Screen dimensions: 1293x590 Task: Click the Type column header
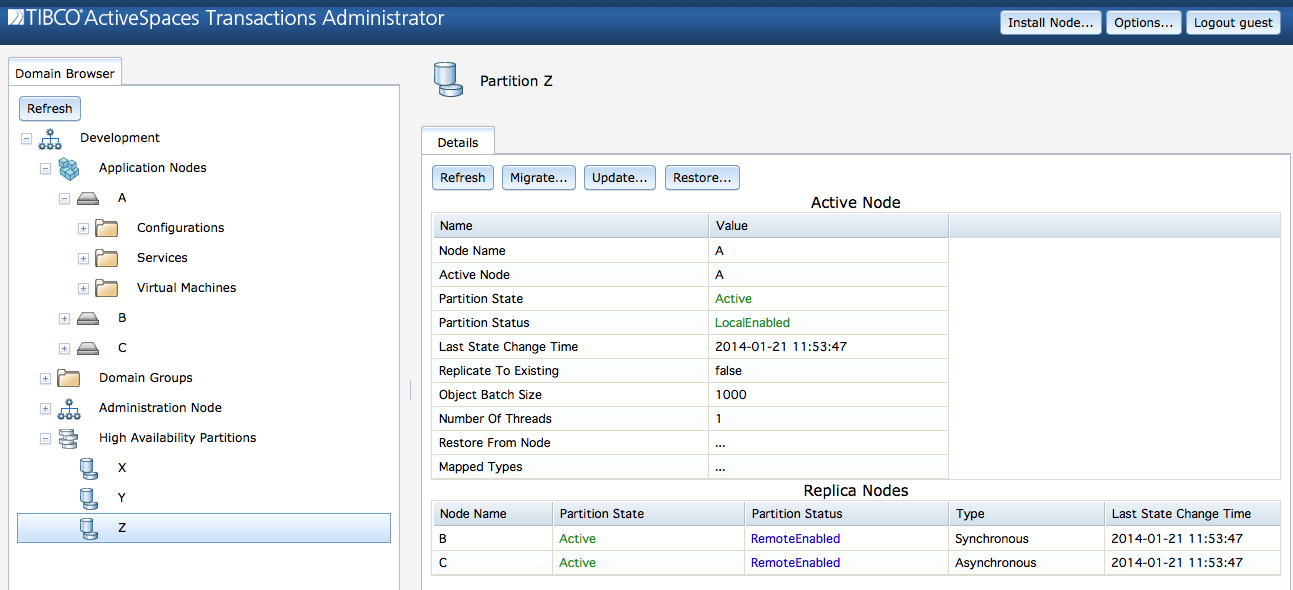(1026, 514)
